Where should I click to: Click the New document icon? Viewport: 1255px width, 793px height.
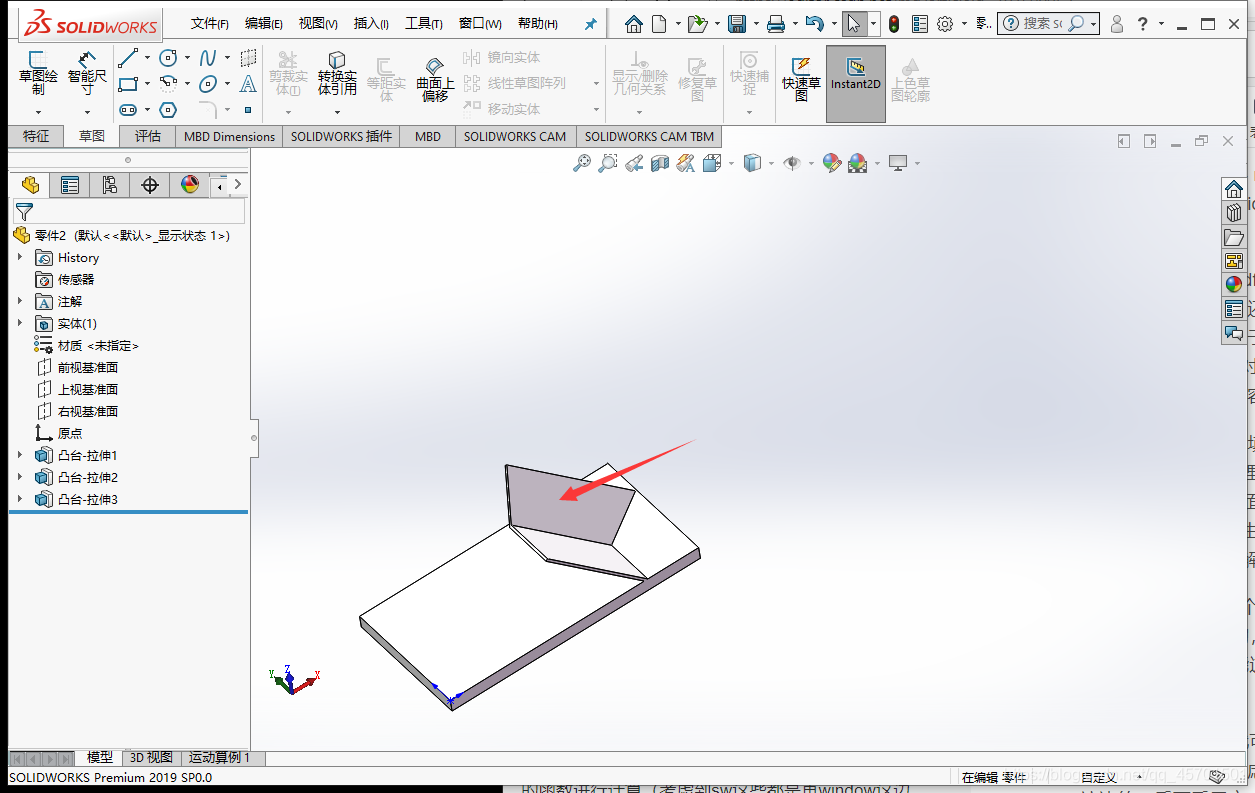point(661,23)
